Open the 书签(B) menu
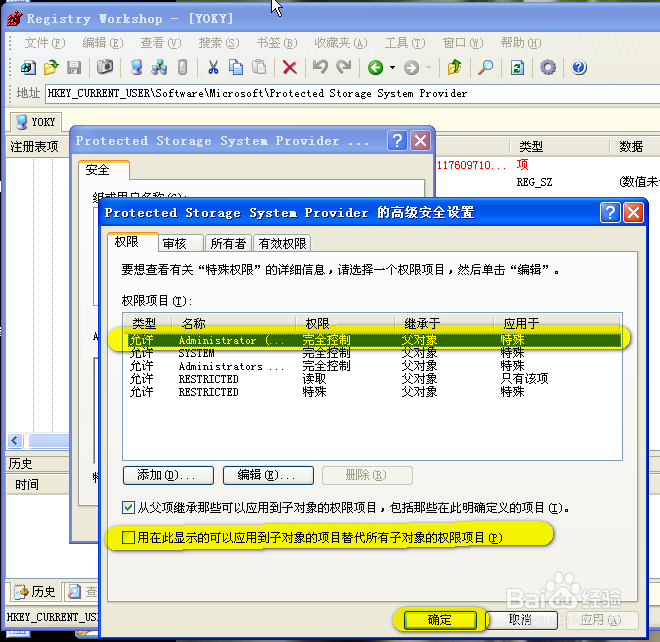660x642 pixels. [277, 43]
